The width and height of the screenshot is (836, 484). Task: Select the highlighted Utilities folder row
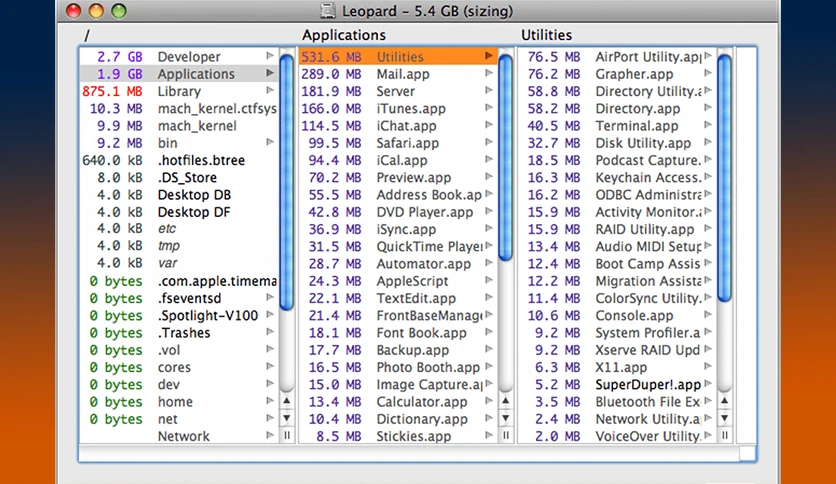(x=398, y=57)
